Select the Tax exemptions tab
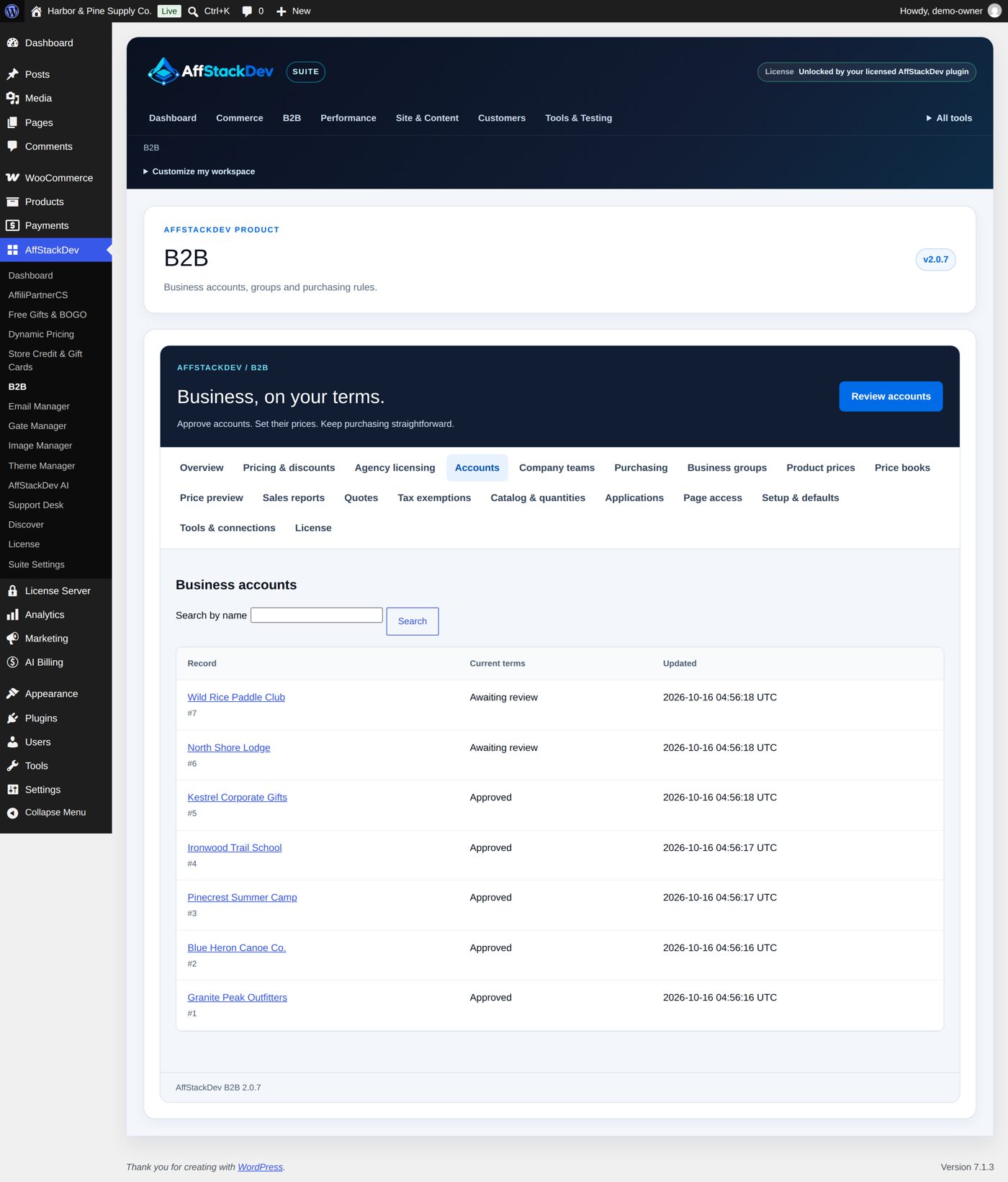Image resolution: width=1008 pixels, height=1182 pixels. tap(434, 498)
